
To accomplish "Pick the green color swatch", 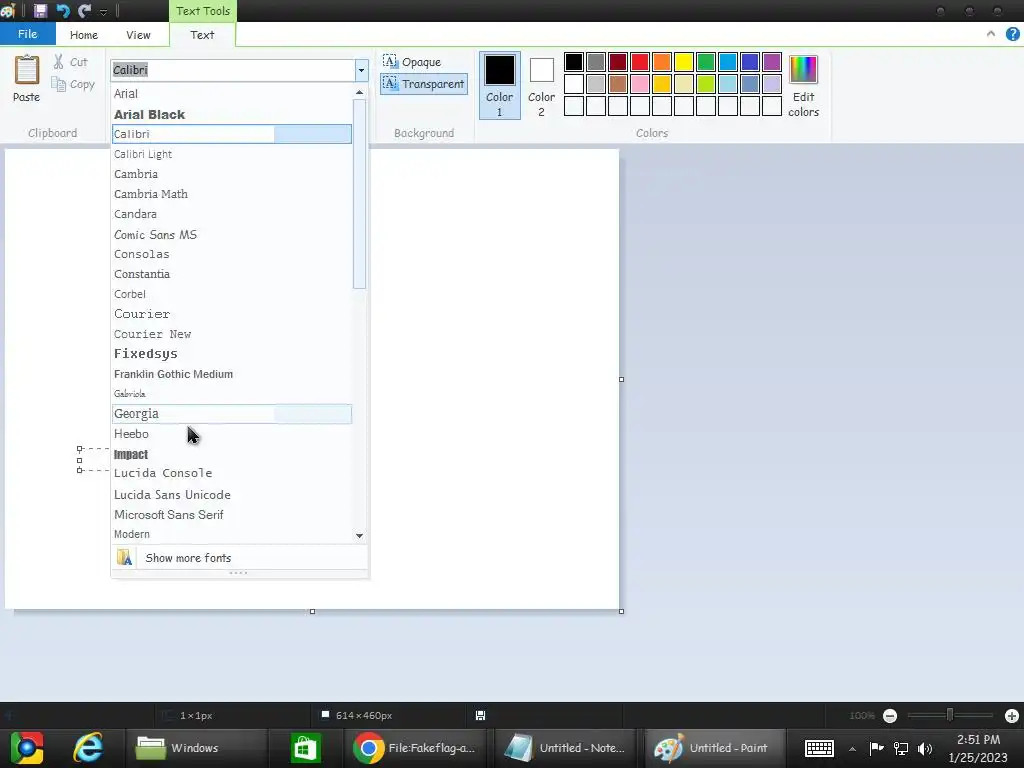I will point(706,62).
